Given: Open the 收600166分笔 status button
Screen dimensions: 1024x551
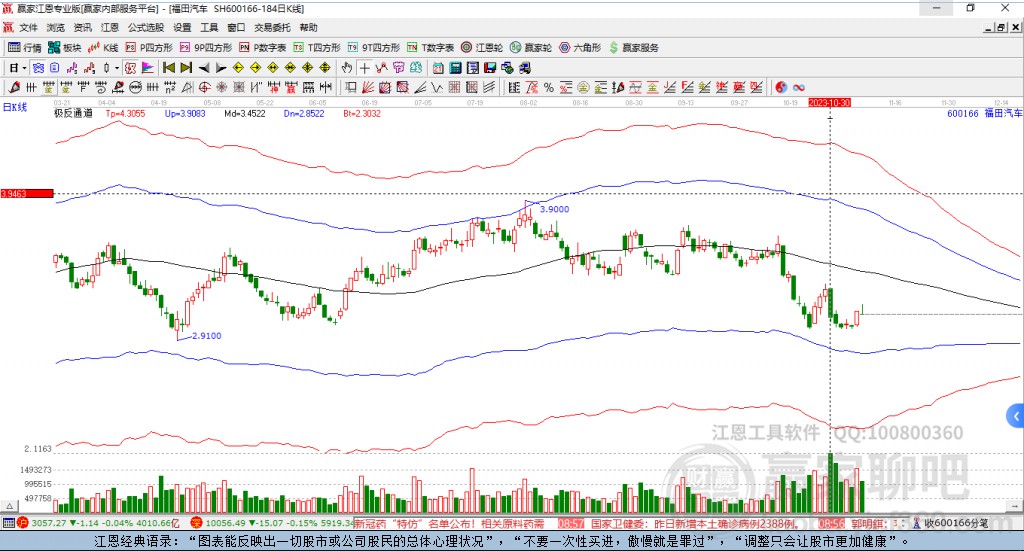Looking at the screenshot, I should pos(950,524).
